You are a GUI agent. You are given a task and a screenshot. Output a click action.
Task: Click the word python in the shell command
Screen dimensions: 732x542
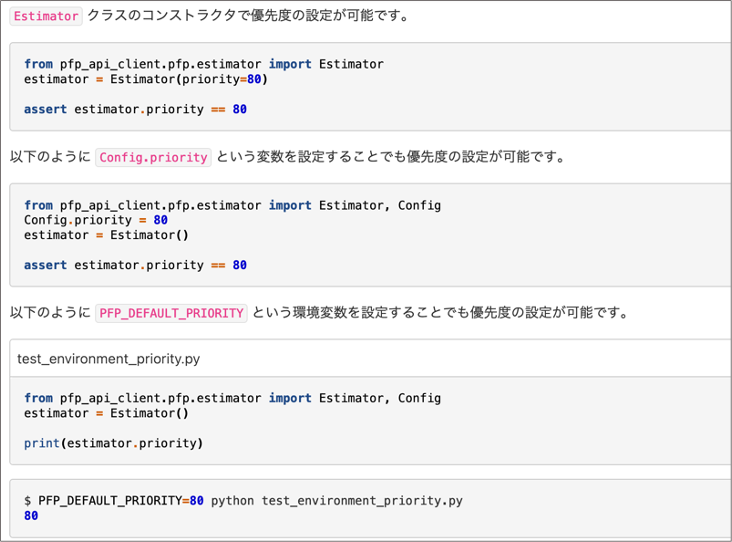(x=232, y=500)
